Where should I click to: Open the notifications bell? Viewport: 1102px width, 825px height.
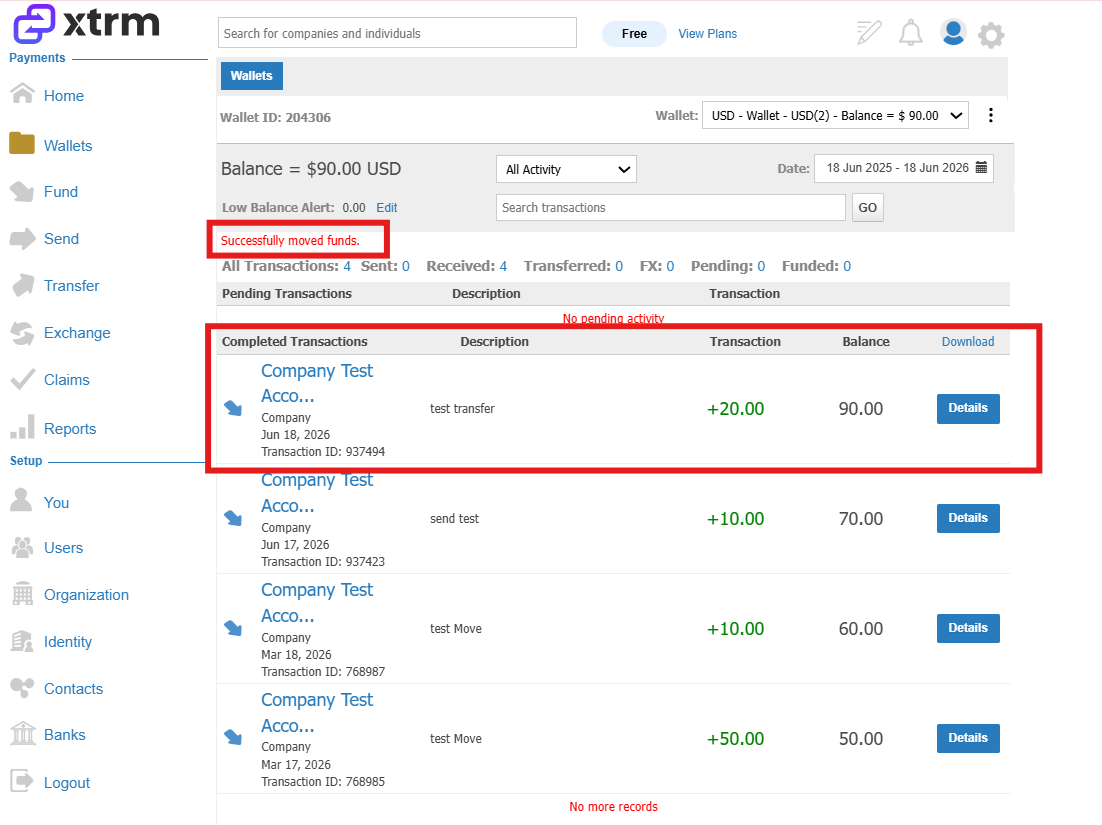click(x=911, y=33)
